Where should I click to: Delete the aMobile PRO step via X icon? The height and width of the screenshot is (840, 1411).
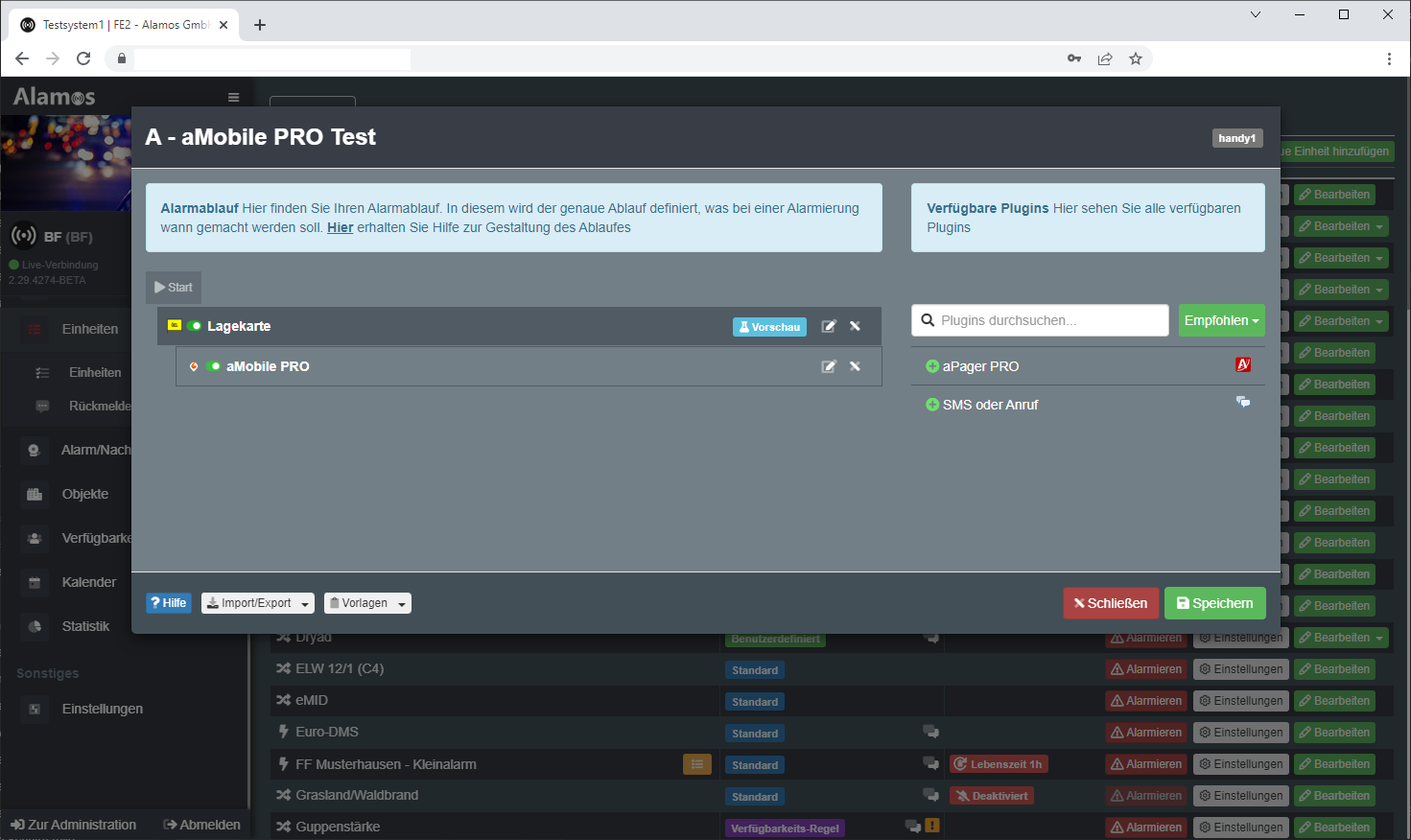point(855,367)
